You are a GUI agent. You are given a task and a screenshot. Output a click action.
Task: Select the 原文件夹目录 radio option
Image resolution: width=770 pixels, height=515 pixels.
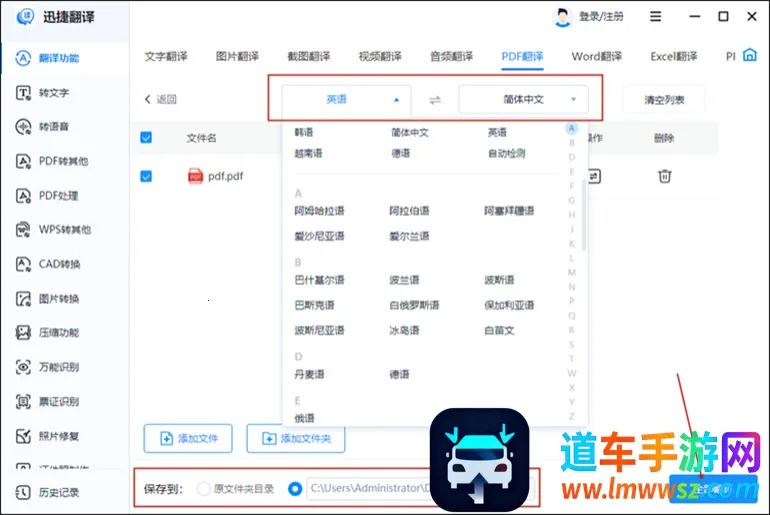tap(203, 489)
